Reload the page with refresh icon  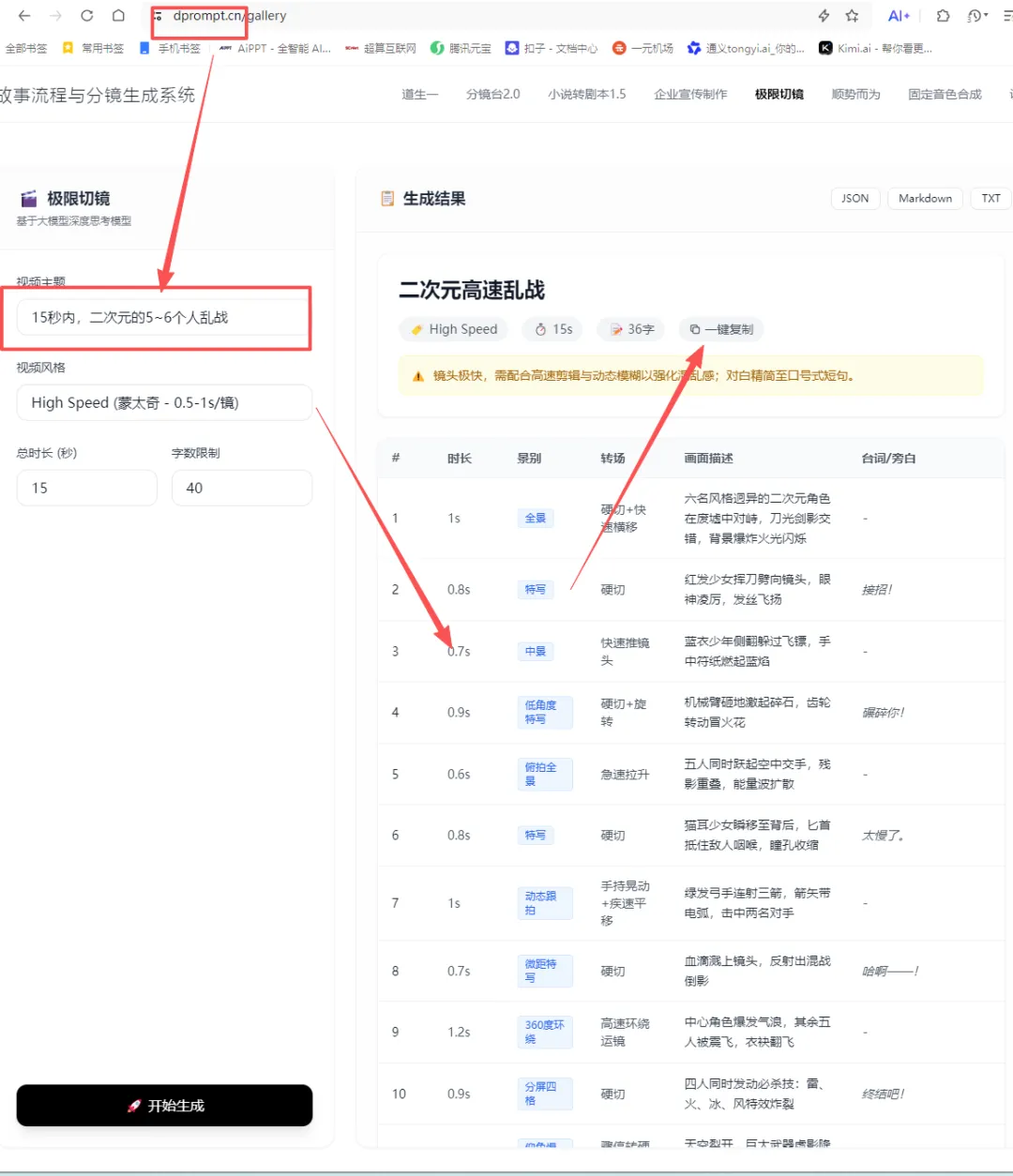tap(86, 16)
